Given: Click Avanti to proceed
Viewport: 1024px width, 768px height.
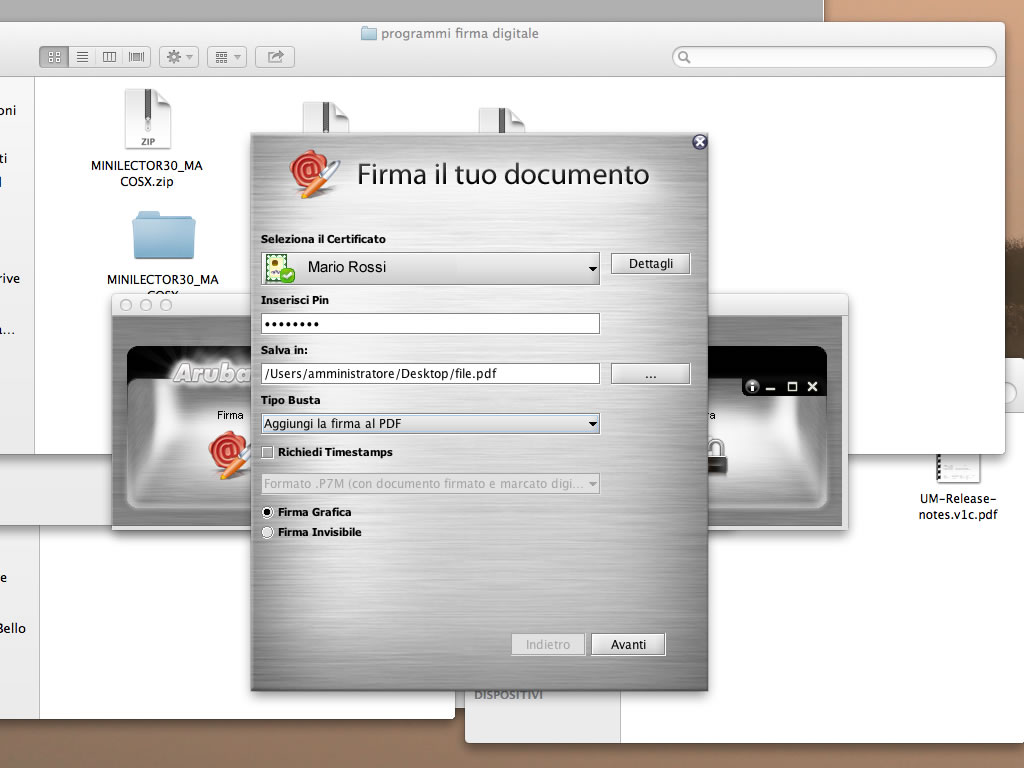Looking at the screenshot, I should [628, 645].
